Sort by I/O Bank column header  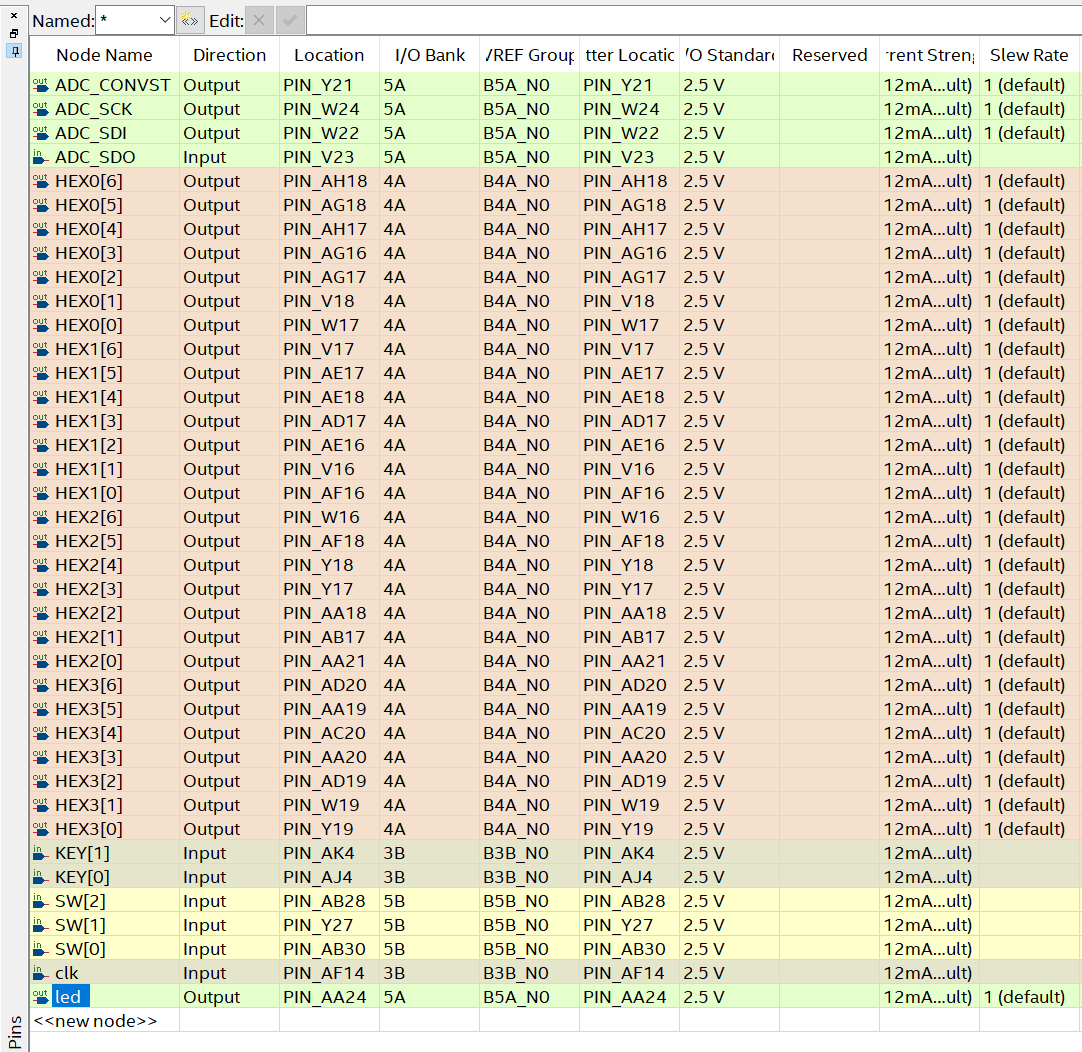(x=429, y=55)
